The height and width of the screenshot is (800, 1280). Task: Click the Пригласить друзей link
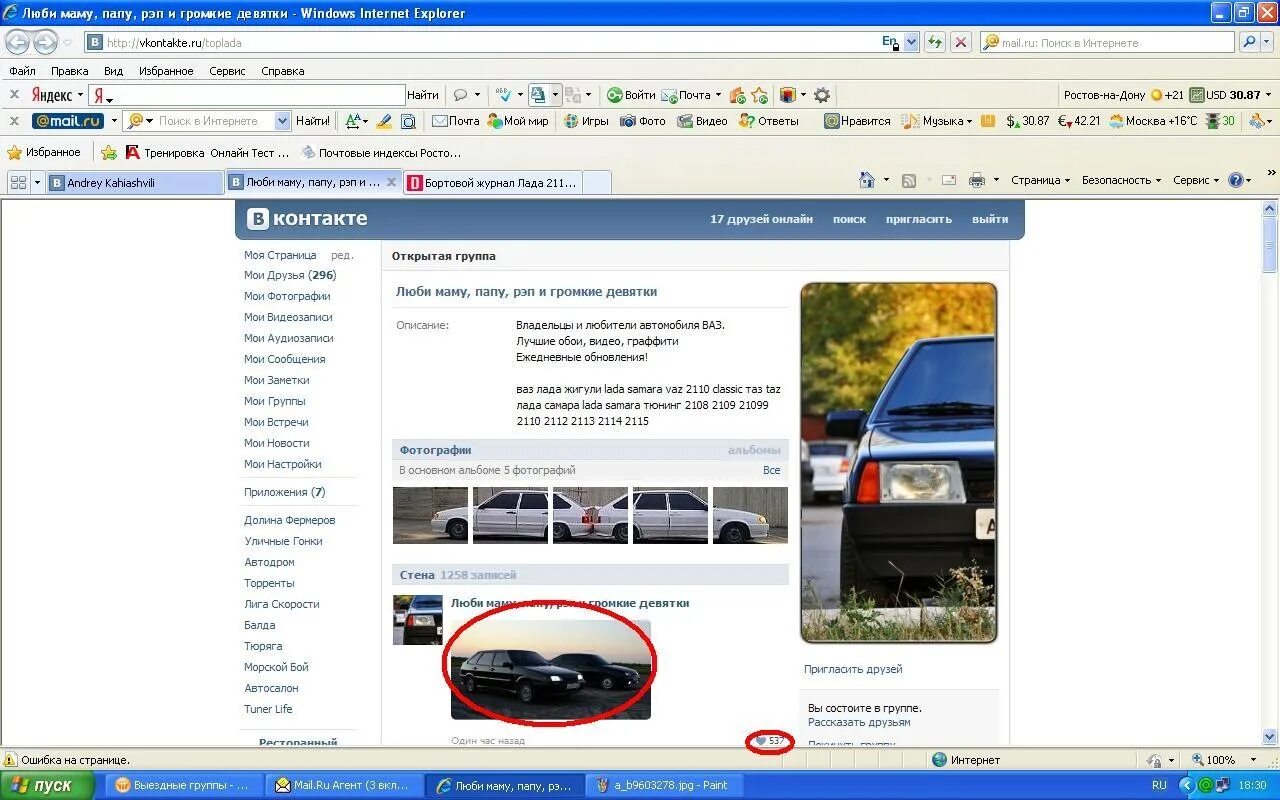pos(853,669)
